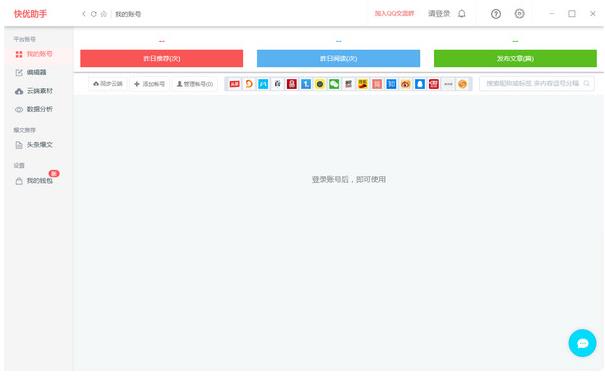
Task: Filter by the yellow circle platform icon
Action: pyautogui.click(x=319, y=84)
